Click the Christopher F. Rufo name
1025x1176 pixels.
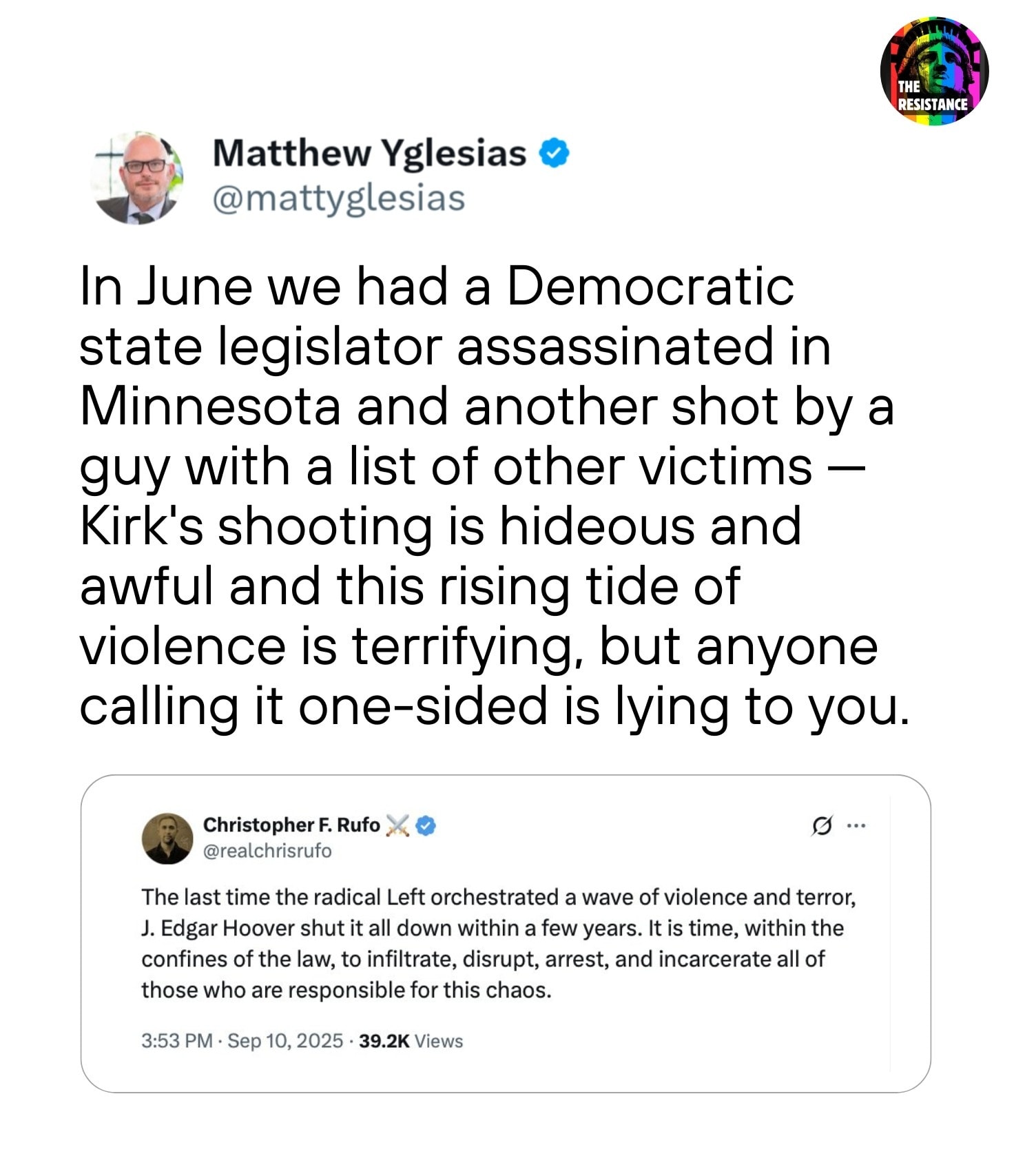[291, 825]
